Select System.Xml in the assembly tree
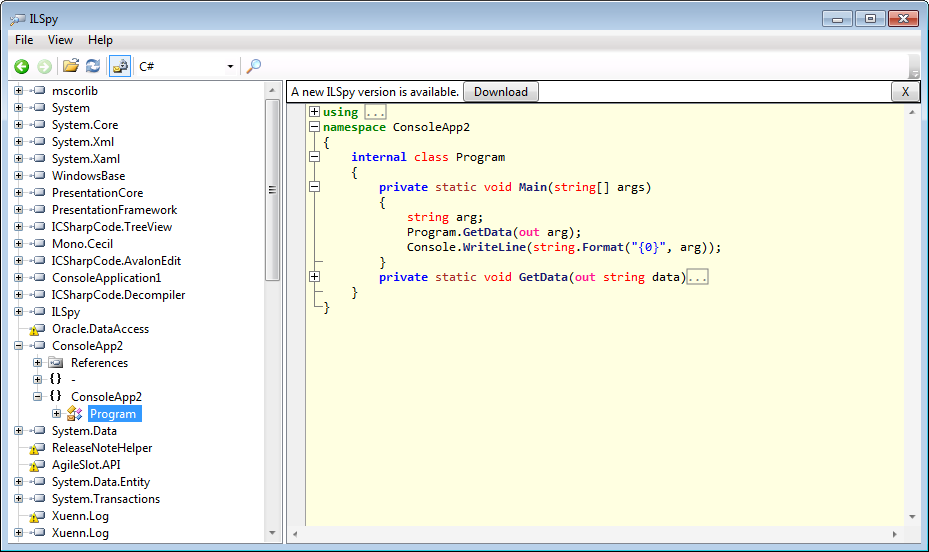Viewport: 929px width, 552px height. tap(83, 142)
